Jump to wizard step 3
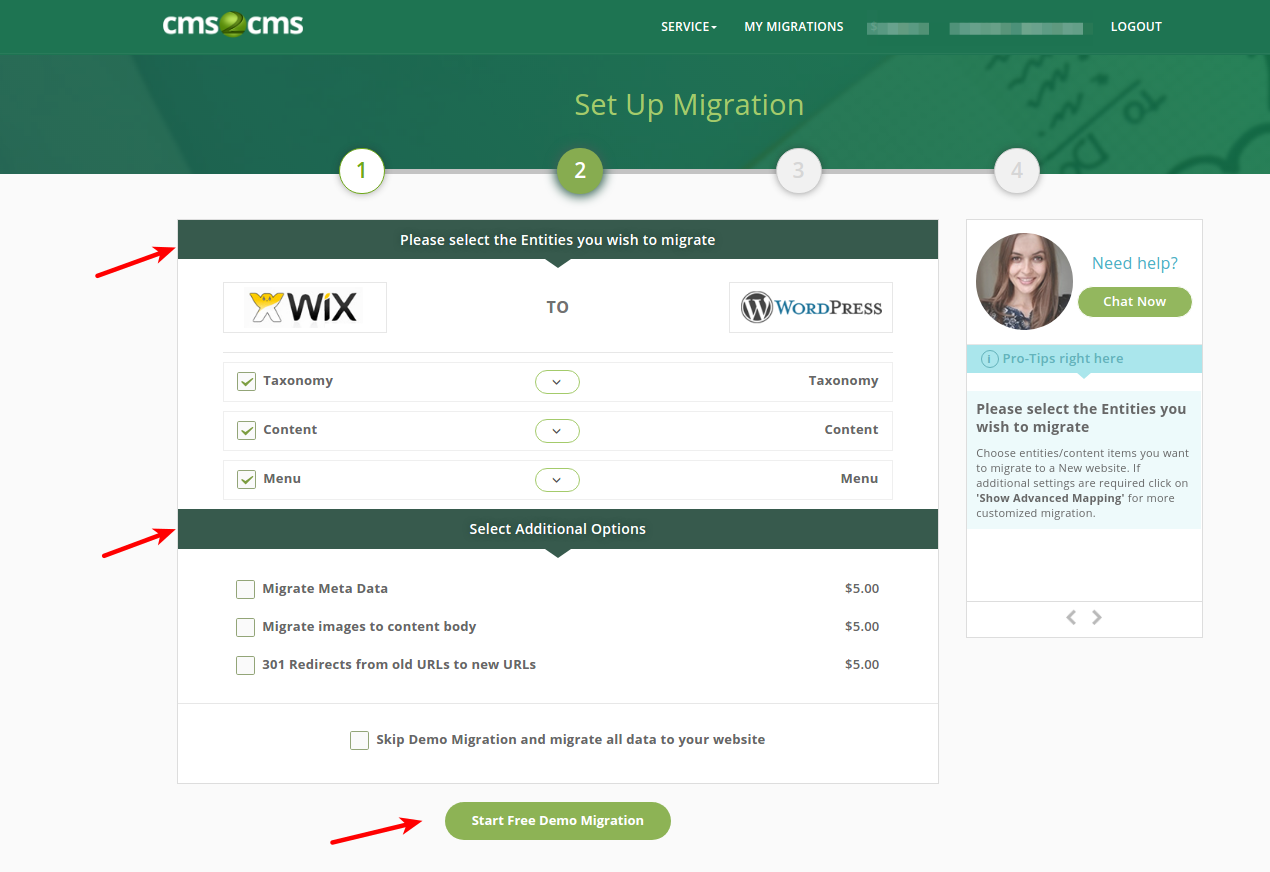1270x872 pixels. click(798, 171)
